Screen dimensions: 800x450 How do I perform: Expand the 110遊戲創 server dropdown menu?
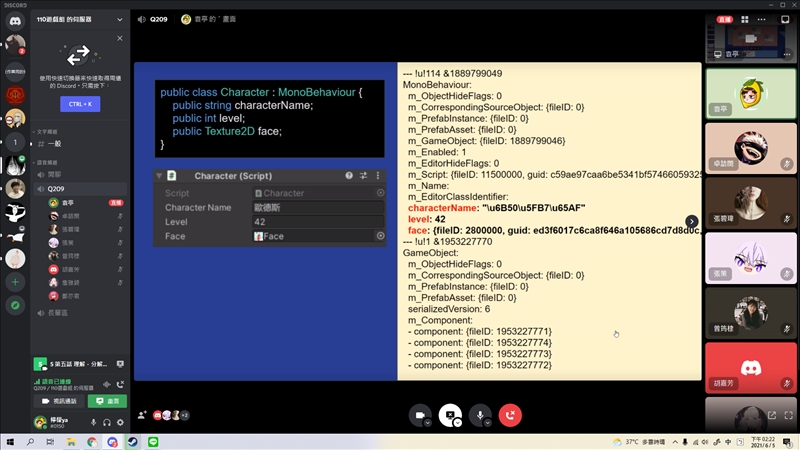pyautogui.click(x=119, y=19)
